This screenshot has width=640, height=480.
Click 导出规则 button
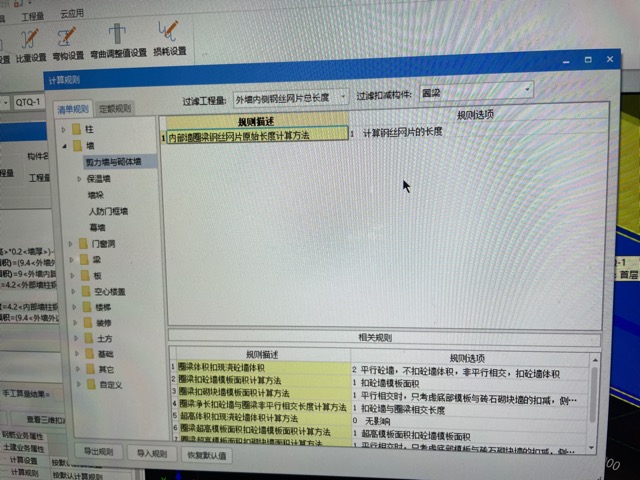[98, 451]
